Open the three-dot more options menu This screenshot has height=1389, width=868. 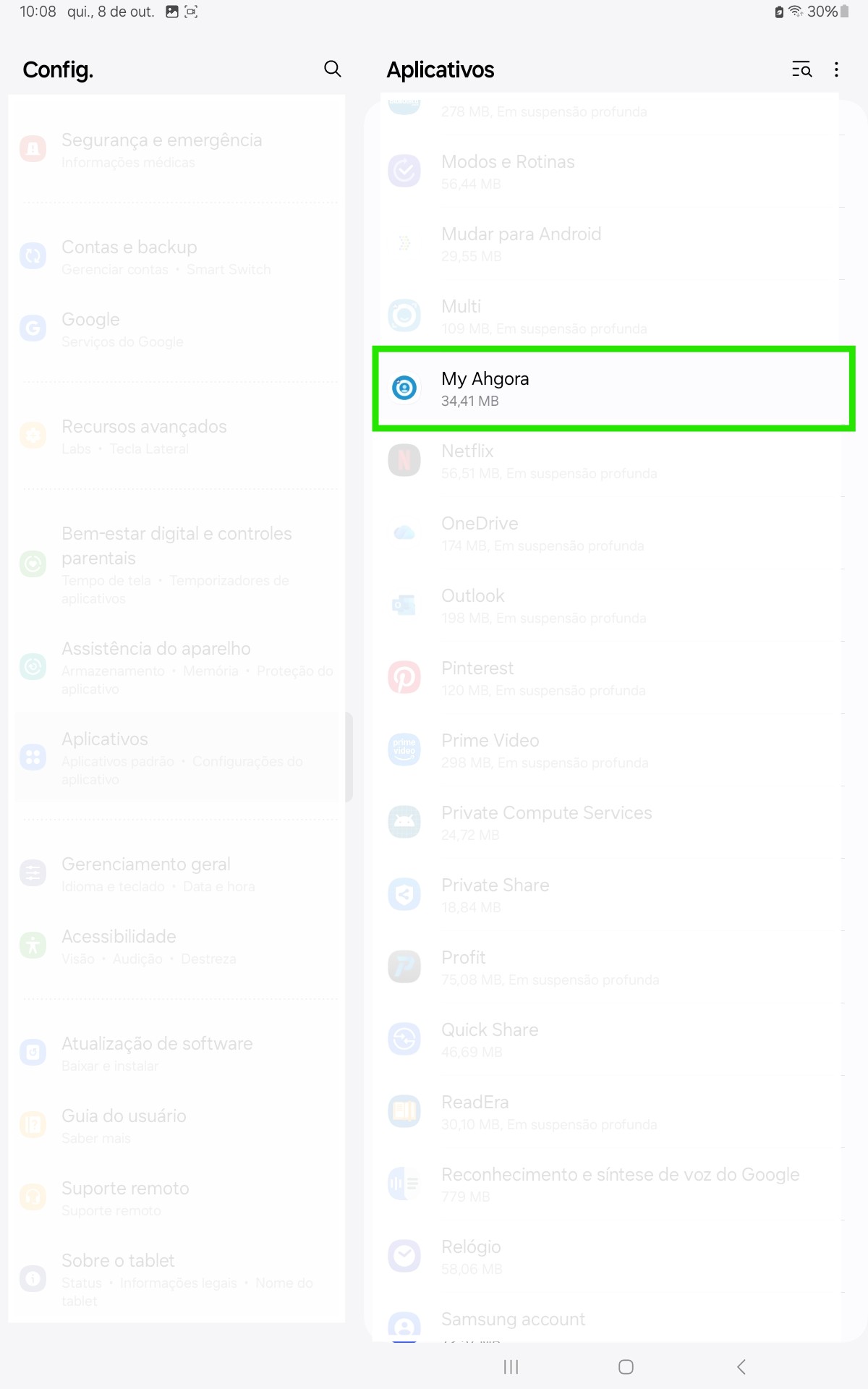click(x=836, y=69)
